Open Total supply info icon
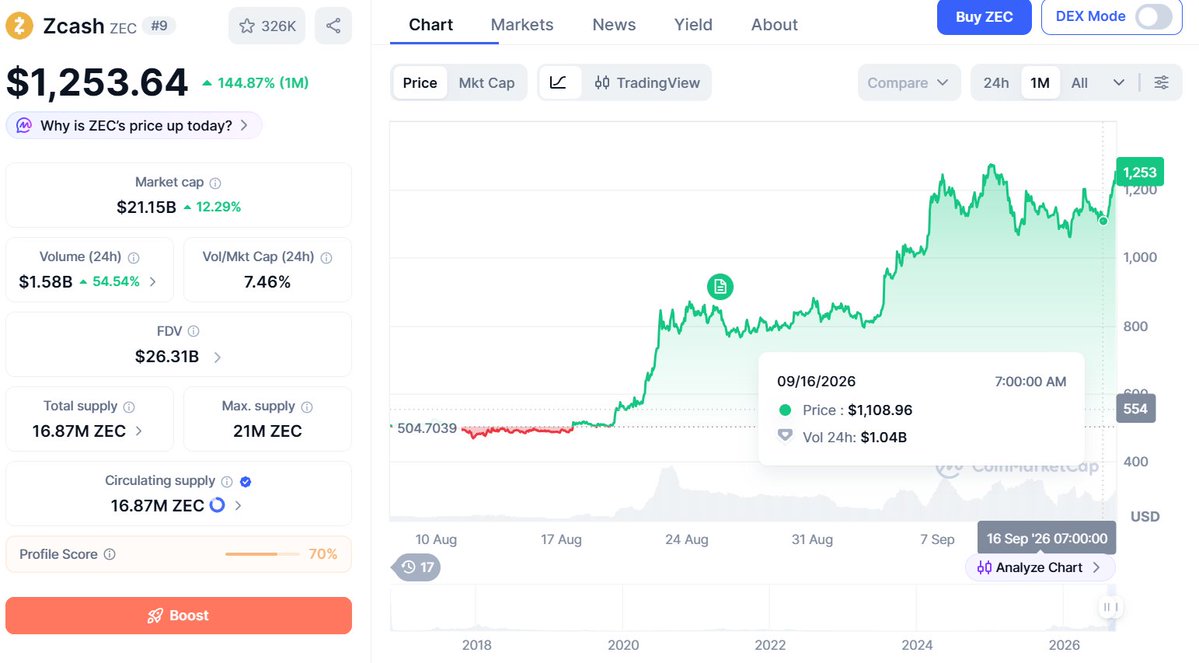 point(129,407)
